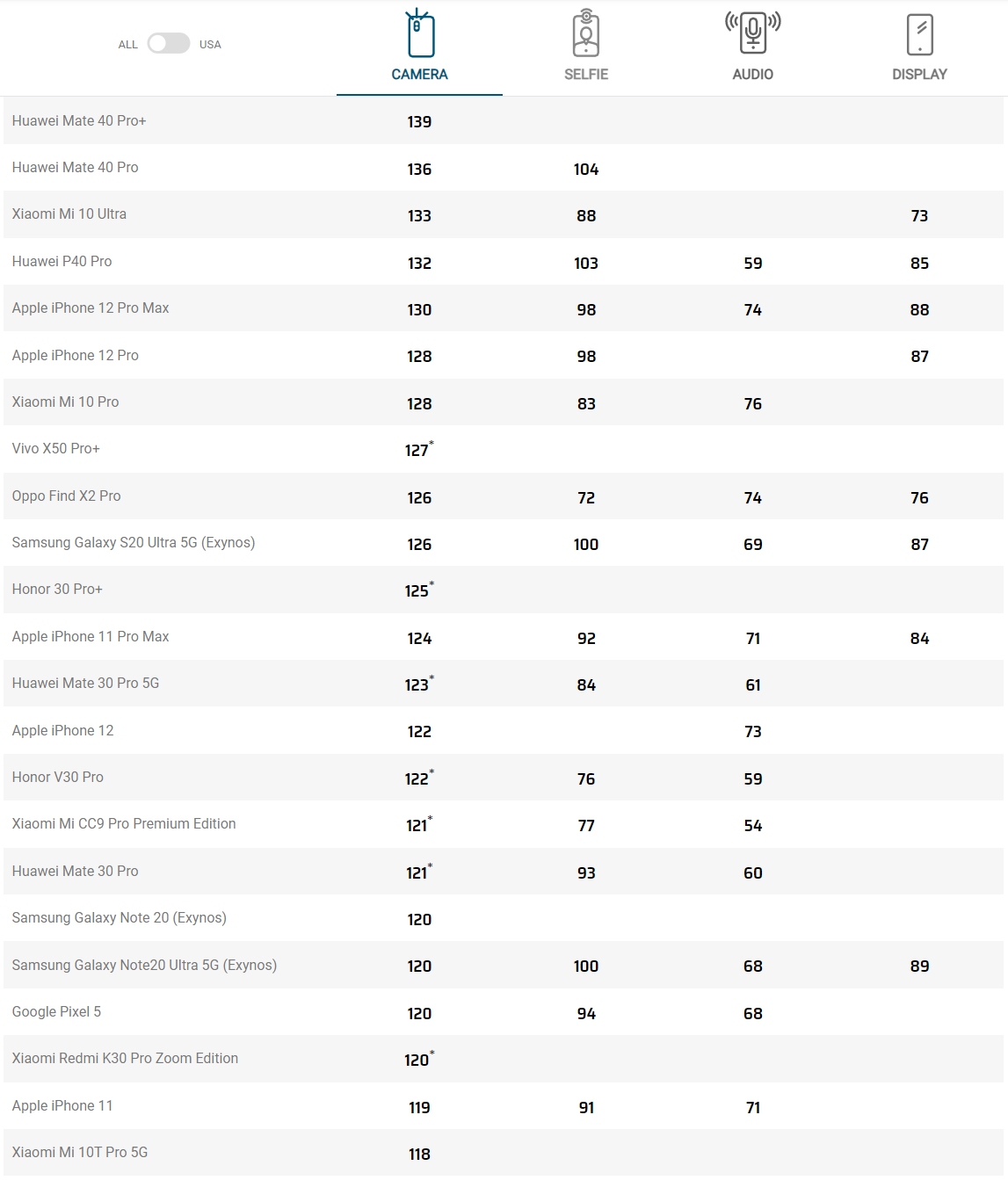1008x1180 pixels.
Task: Switch to the CAMERA tab label
Action: 419,75
